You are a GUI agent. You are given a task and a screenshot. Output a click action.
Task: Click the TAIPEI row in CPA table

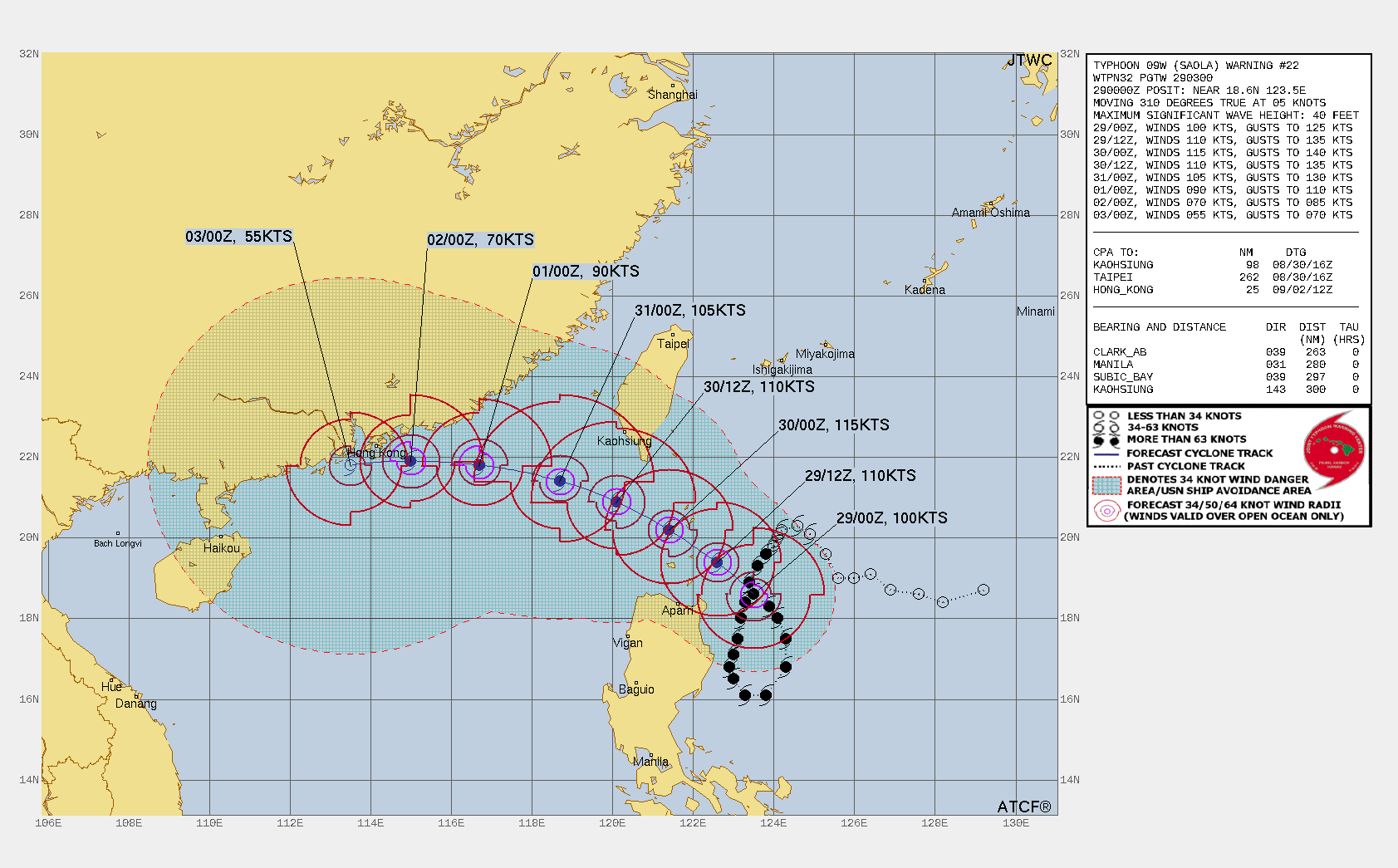[1213, 277]
